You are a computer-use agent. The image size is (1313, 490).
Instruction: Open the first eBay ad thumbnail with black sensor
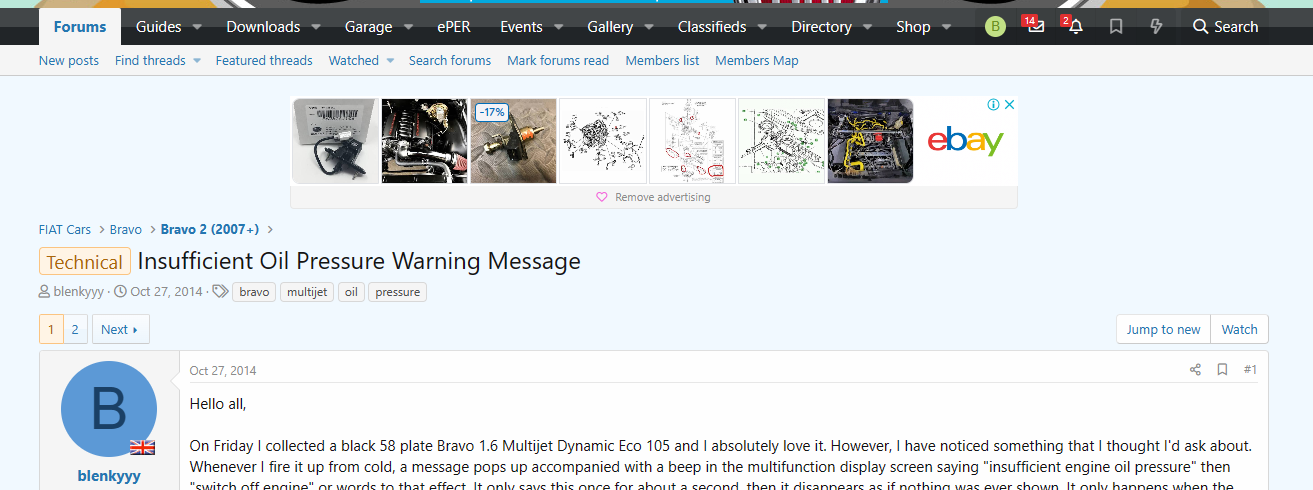(x=335, y=140)
